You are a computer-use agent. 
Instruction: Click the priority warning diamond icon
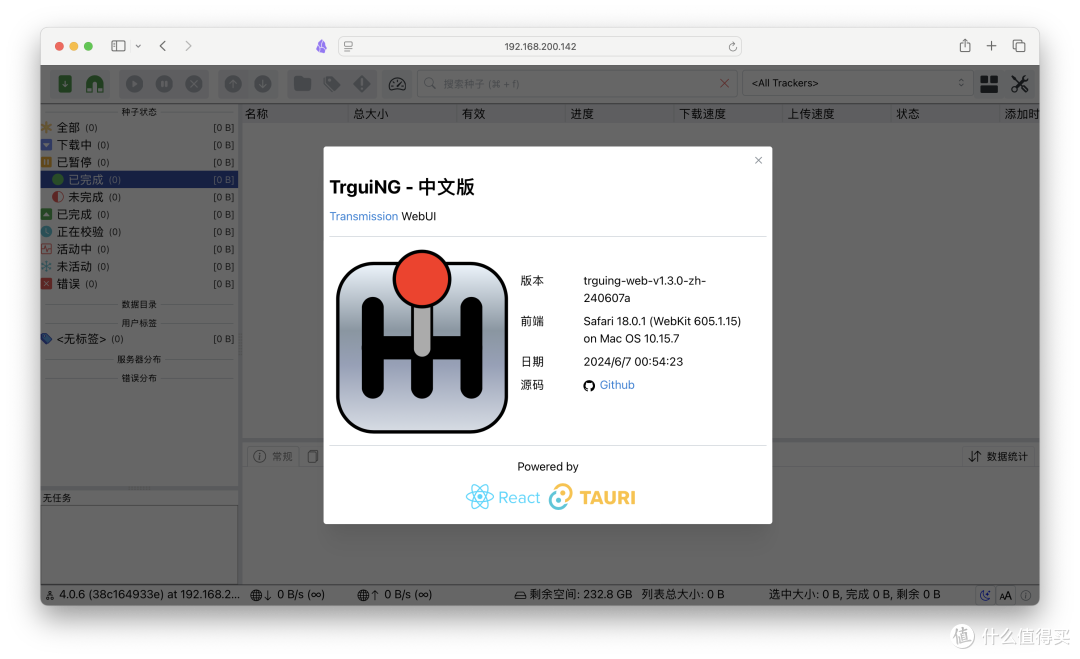click(x=362, y=84)
